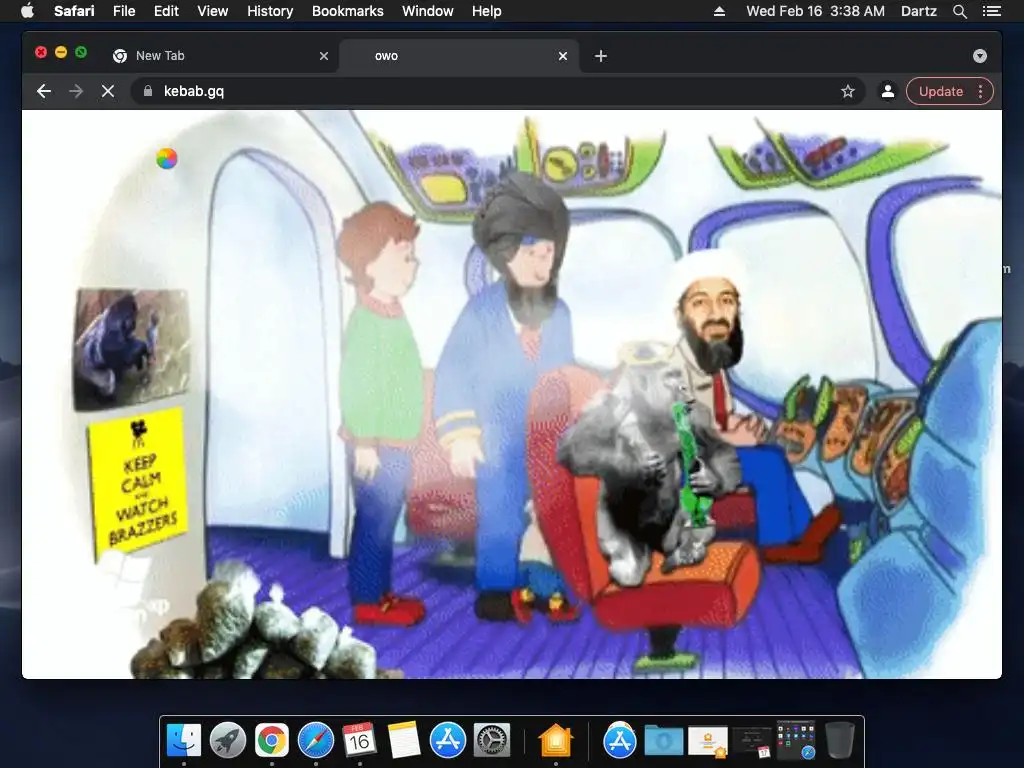Screen dimensions: 1024x768
Task: Open Spotlight search in menu bar
Action: tap(959, 11)
